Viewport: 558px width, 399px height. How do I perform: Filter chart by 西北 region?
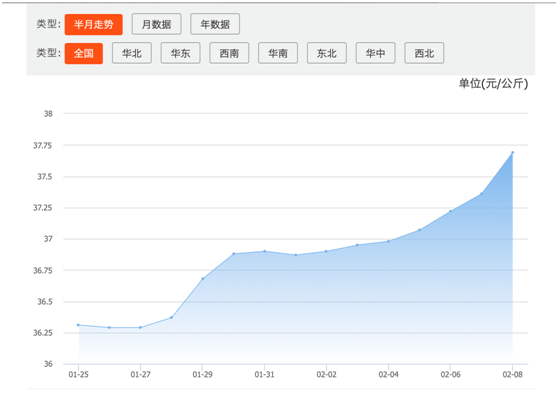coord(424,53)
